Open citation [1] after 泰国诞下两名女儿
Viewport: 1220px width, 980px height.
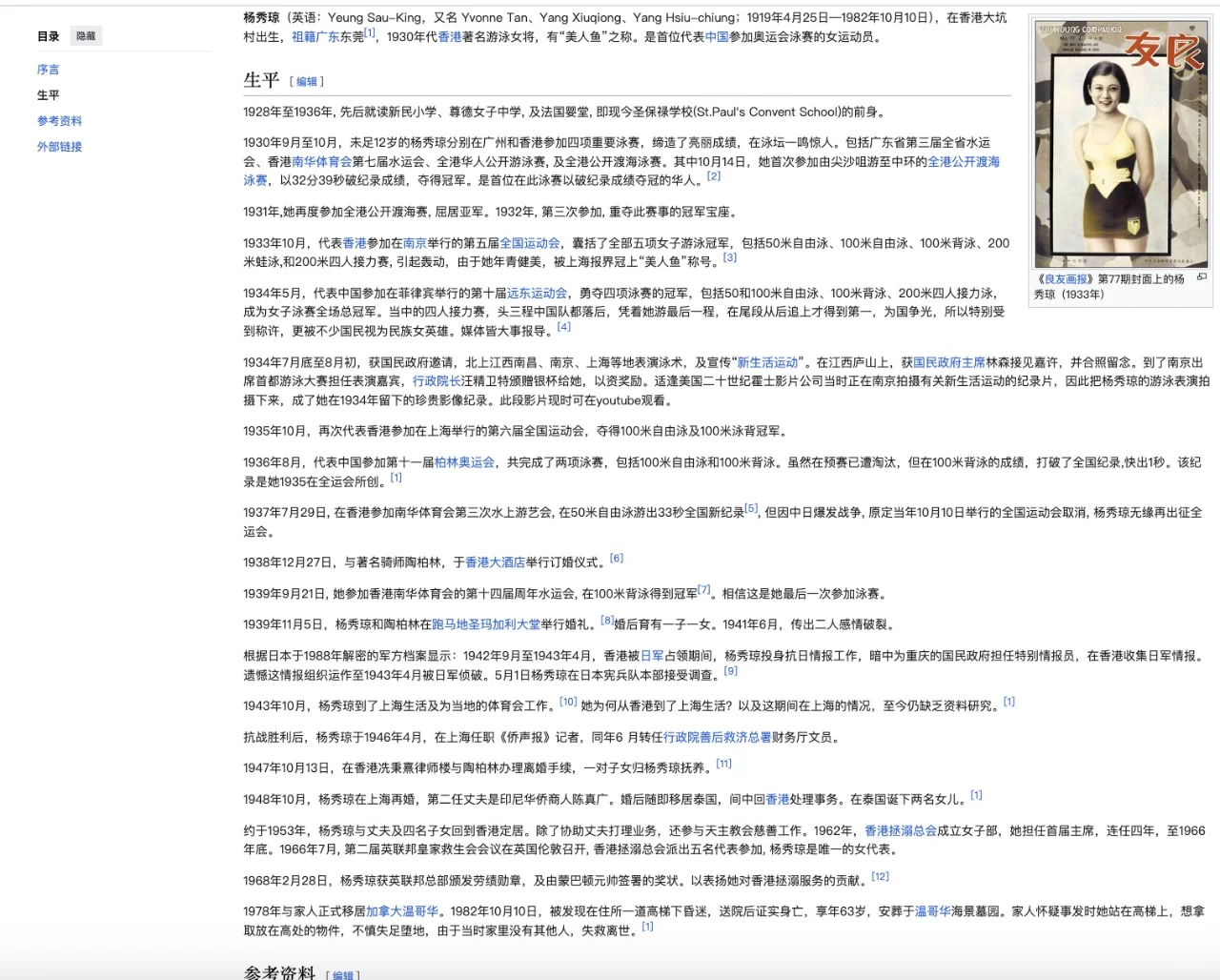coord(976,795)
